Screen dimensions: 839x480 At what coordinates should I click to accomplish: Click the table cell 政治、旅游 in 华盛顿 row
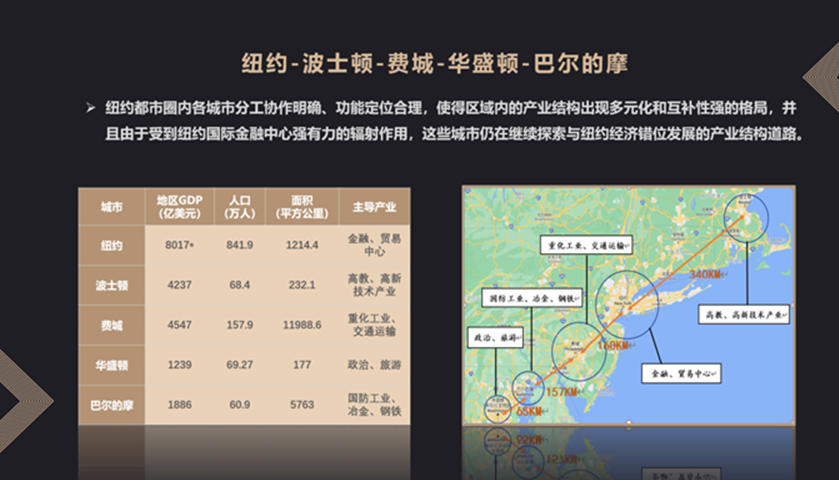pos(375,365)
